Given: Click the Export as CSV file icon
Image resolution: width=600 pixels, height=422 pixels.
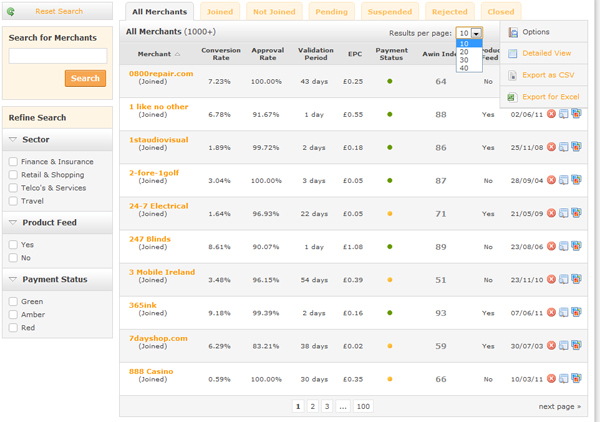Looking at the screenshot, I should point(512,75).
